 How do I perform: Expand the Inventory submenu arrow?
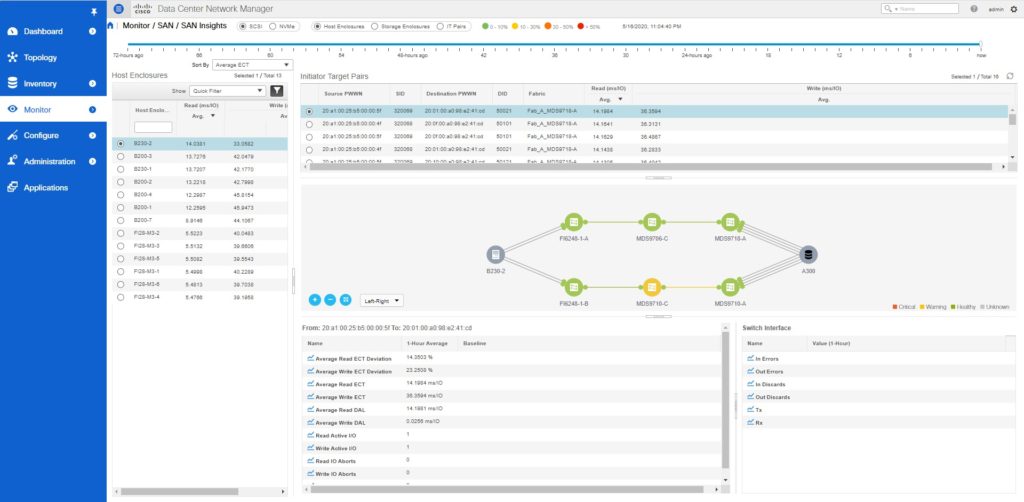click(93, 84)
